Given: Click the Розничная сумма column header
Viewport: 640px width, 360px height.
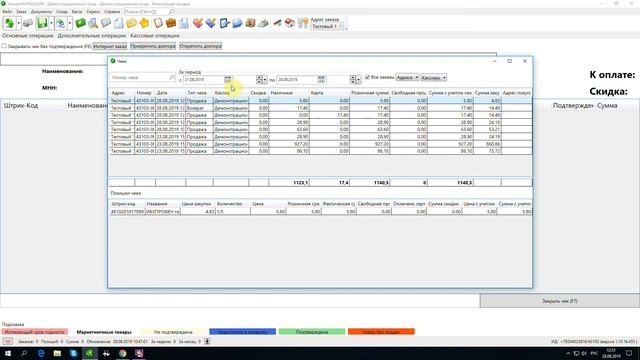Looking at the screenshot, I should [370, 93].
